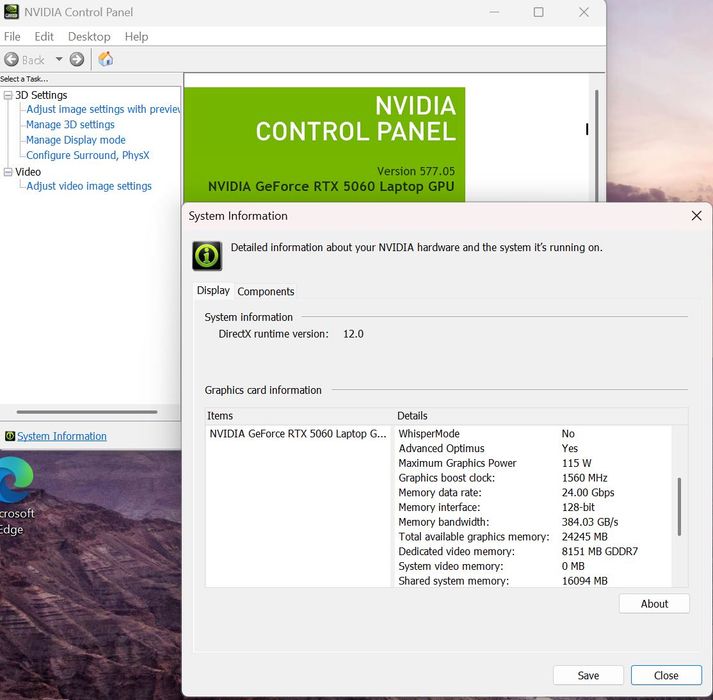Click the System video memory row
The image size is (713, 700).
[x=534, y=566]
